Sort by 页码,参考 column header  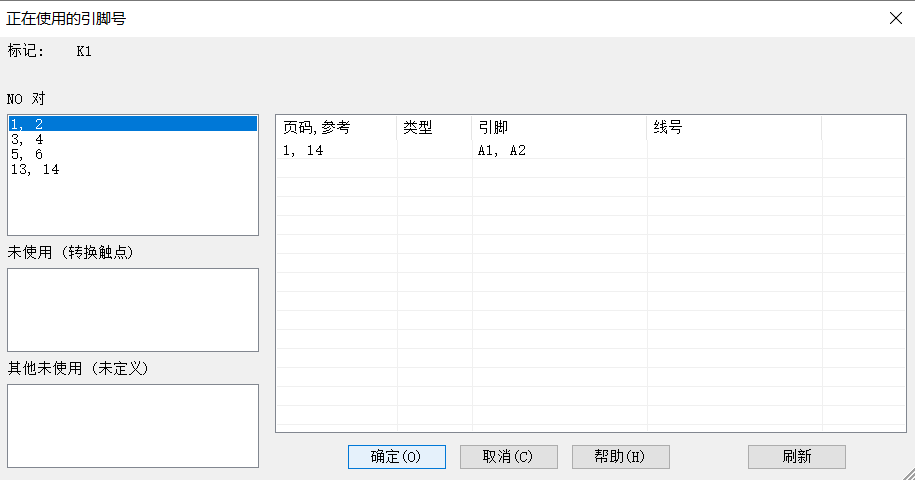point(337,128)
